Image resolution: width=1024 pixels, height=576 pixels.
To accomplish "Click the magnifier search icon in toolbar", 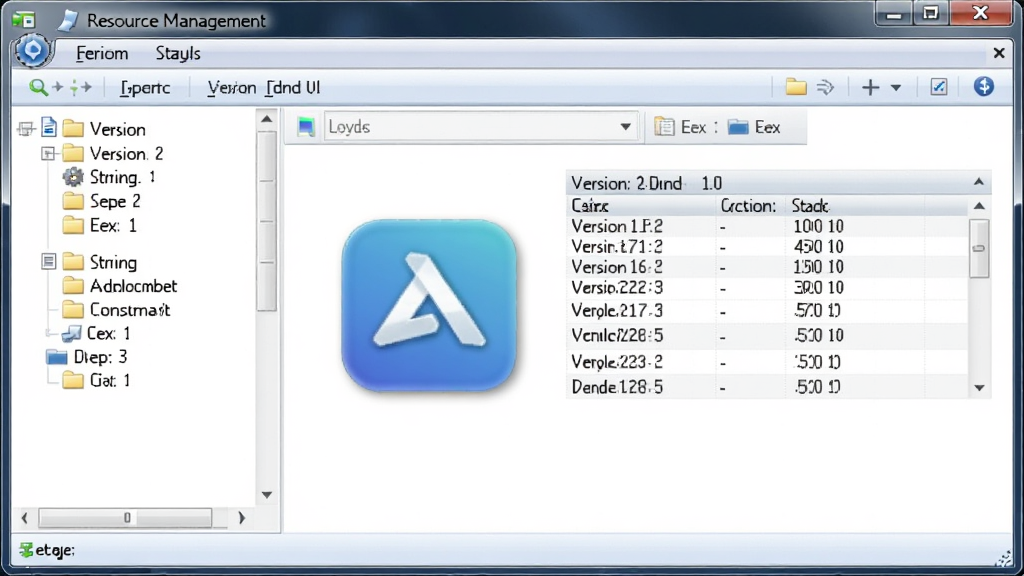I will click(38, 87).
